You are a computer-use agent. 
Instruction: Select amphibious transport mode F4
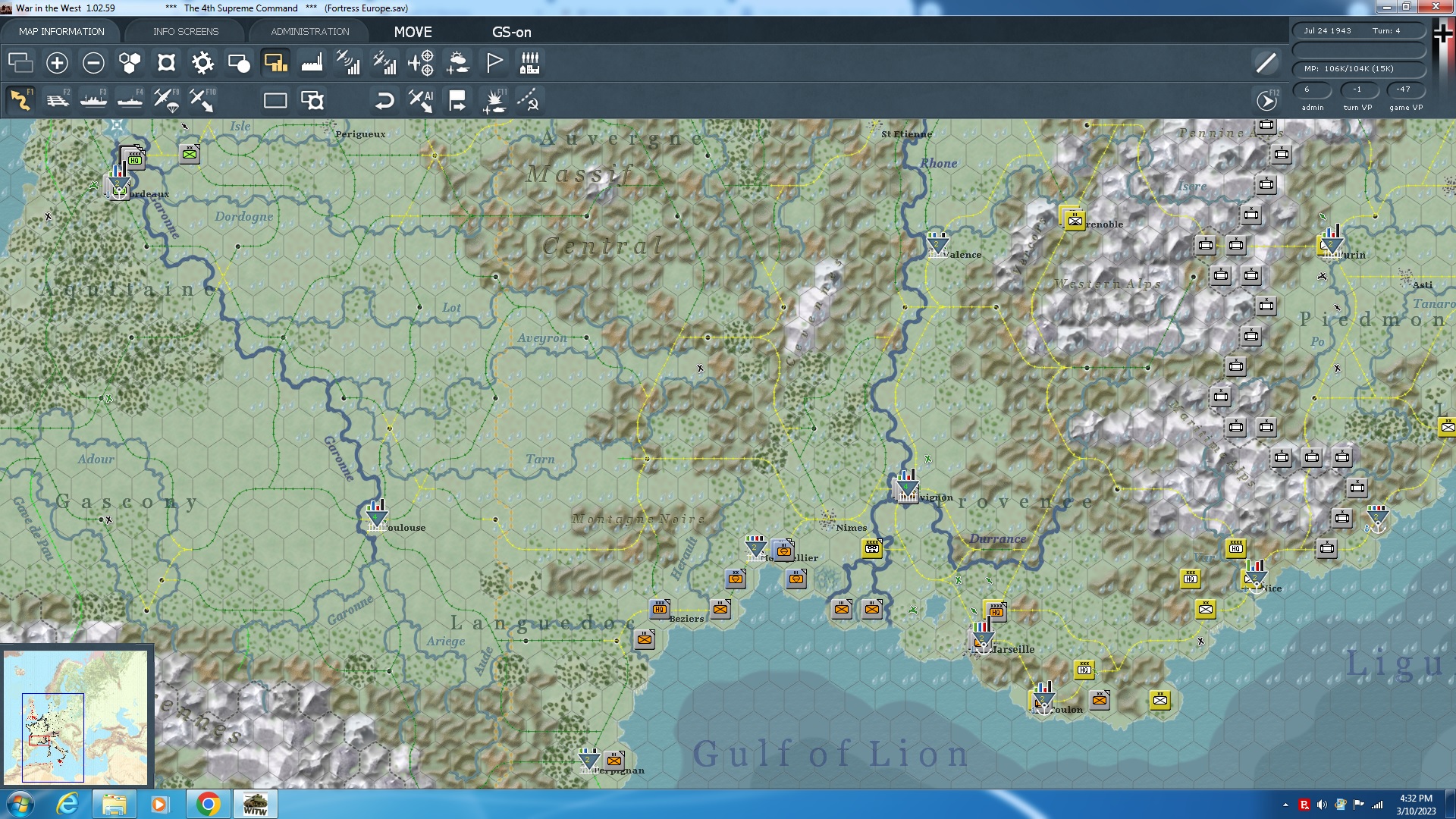[130, 100]
